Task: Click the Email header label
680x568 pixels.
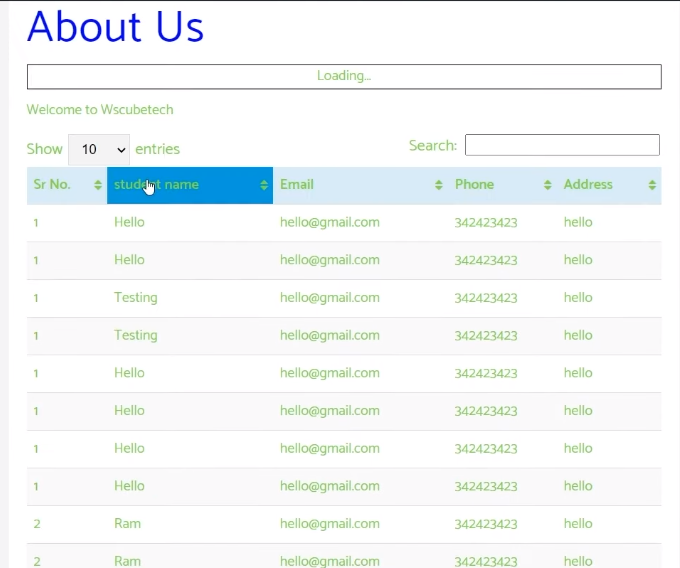Action: click(x=297, y=185)
